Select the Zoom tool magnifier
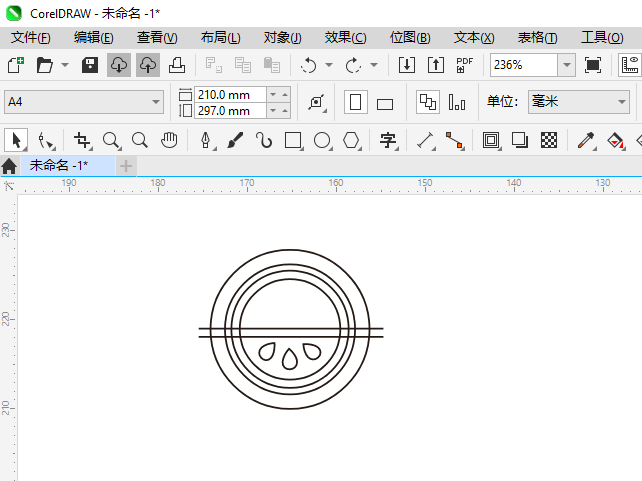Viewport: 642px width, 481px height. click(111, 140)
